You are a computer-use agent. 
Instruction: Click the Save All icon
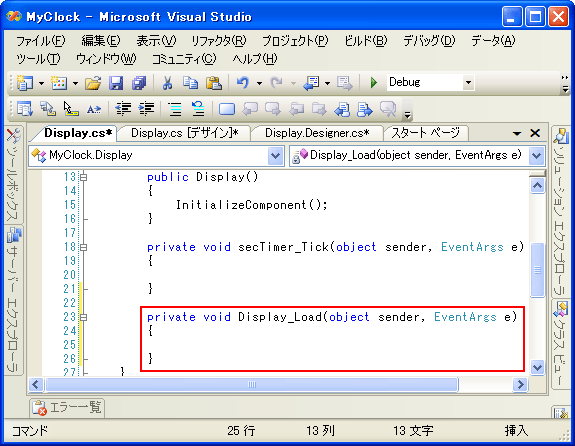click(139, 83)
